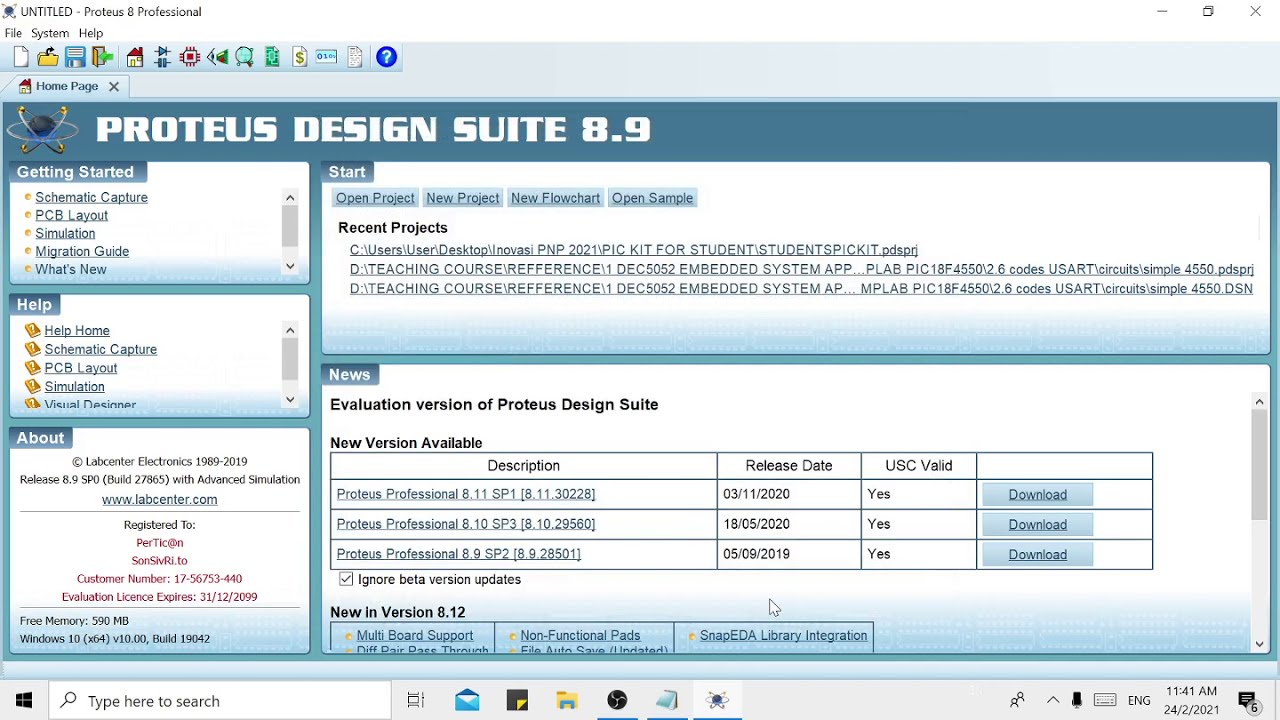1280x720 pixels.
Task: Open File Explorer from taskbar
Action: tap(567, 701)
